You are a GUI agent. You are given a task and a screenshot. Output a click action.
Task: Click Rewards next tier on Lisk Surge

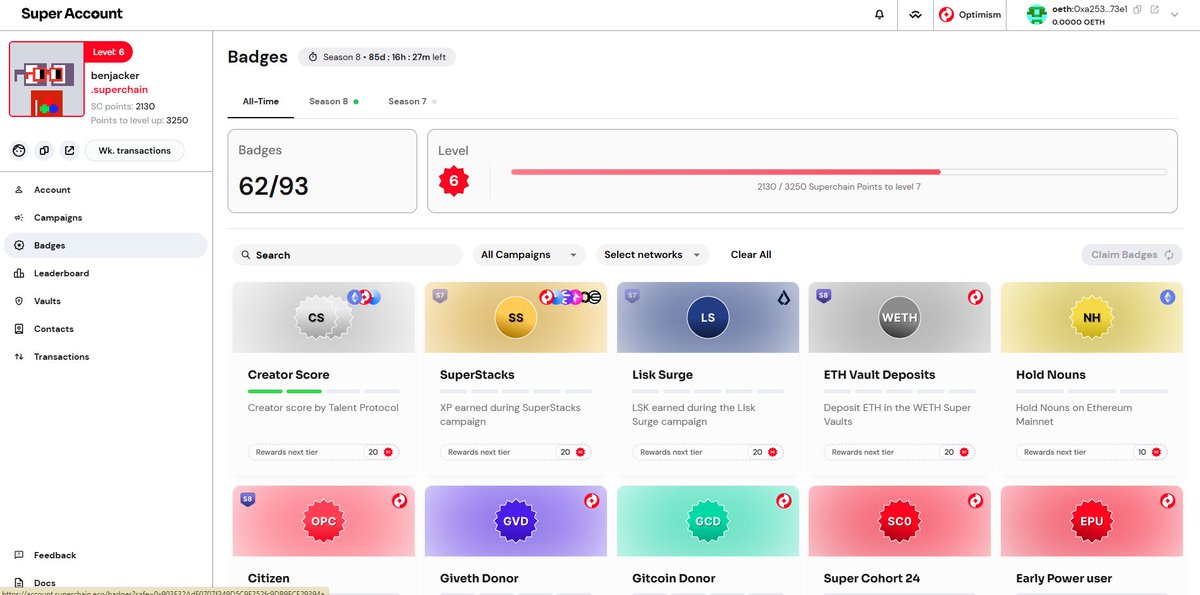coord(708,452)
